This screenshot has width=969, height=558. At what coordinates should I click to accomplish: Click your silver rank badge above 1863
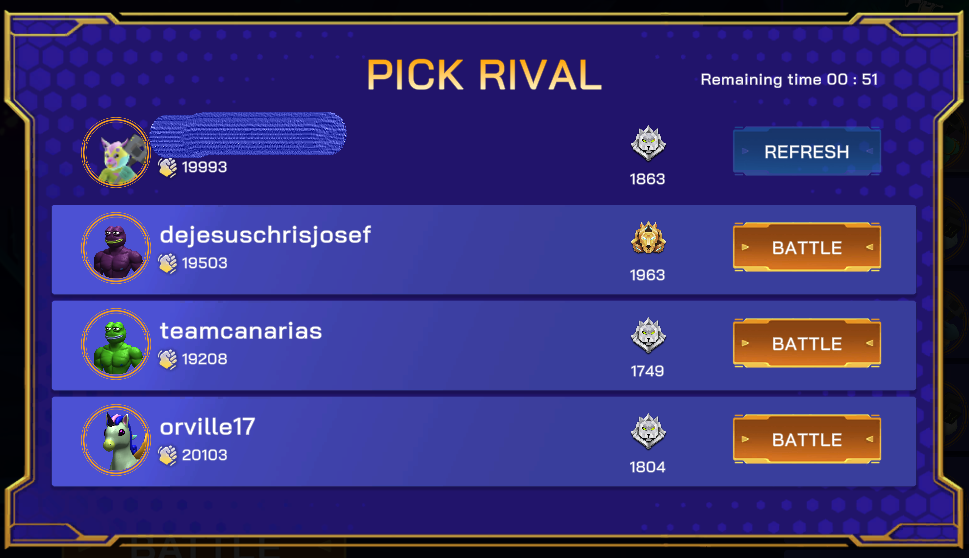point(648,144)
